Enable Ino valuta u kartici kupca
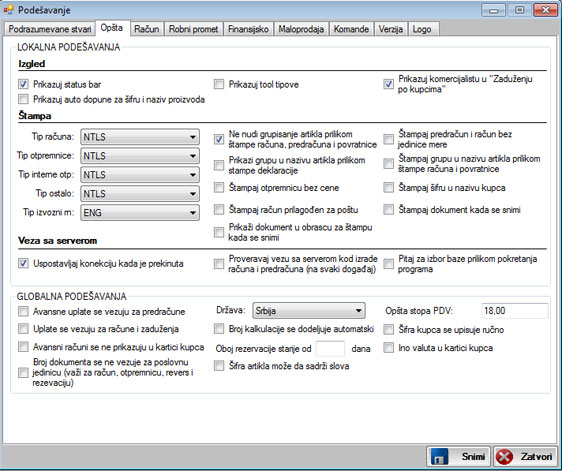Viewport: 562px width, 471px height. (x=389, y=348)
